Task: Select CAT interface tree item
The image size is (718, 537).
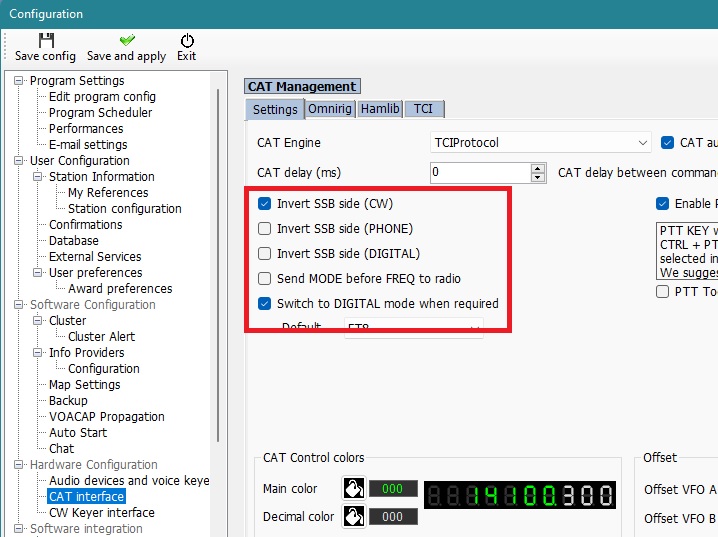Action: pyautogui.click(x=86, y=497)
